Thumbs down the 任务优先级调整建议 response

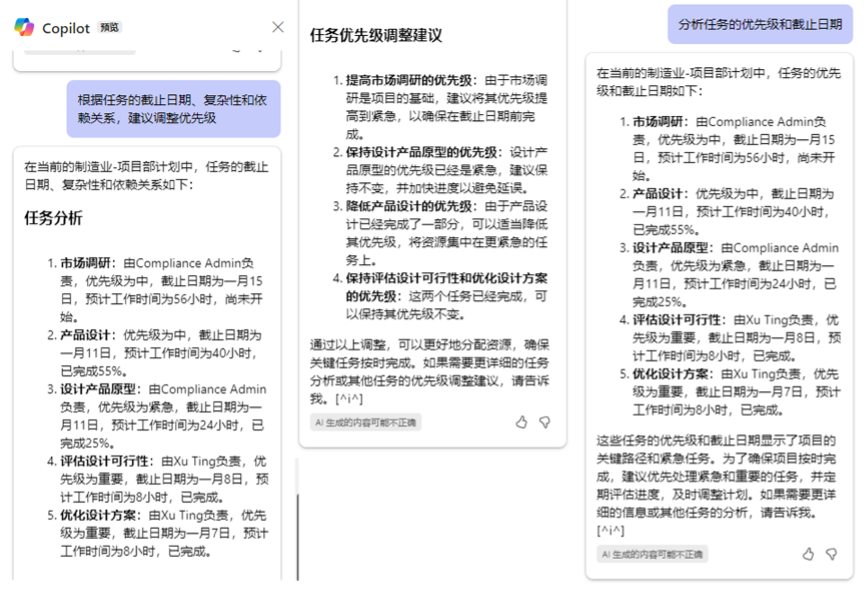point(545,422)
